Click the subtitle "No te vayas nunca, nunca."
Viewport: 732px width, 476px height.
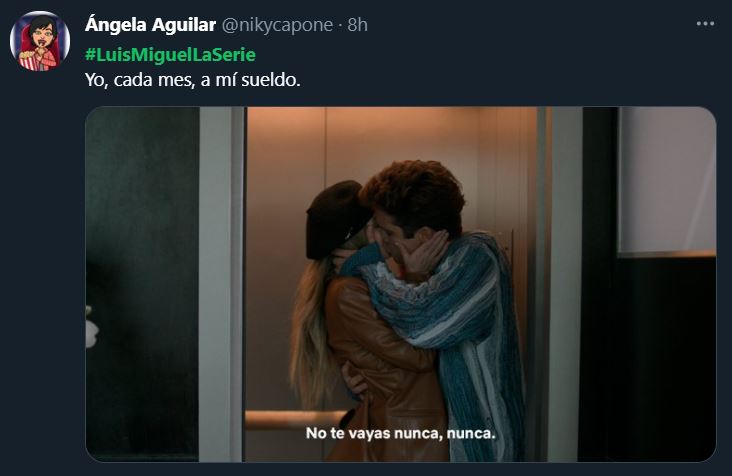coord(401,434)
